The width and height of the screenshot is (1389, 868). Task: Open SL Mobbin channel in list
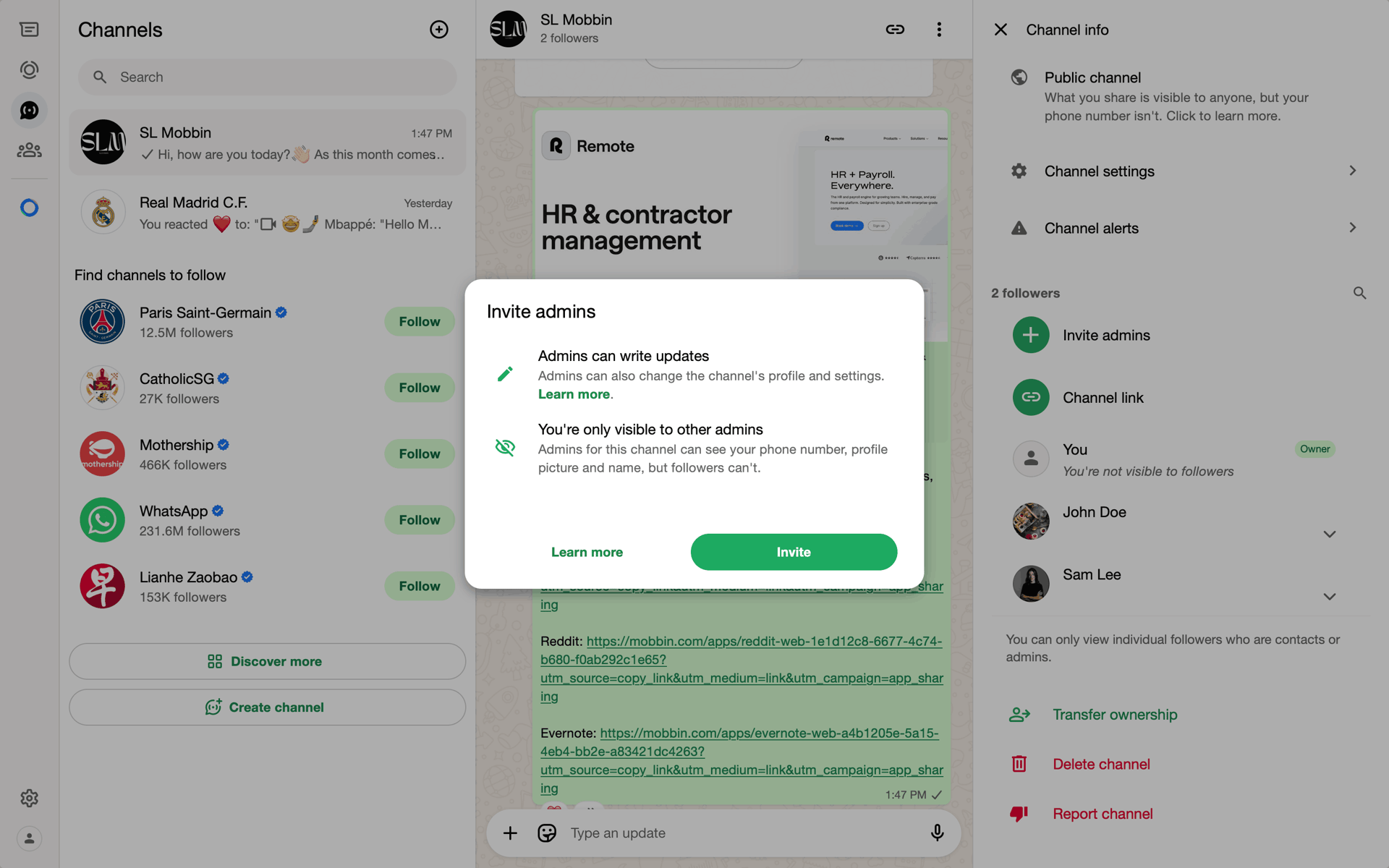[x=267, y=142]
